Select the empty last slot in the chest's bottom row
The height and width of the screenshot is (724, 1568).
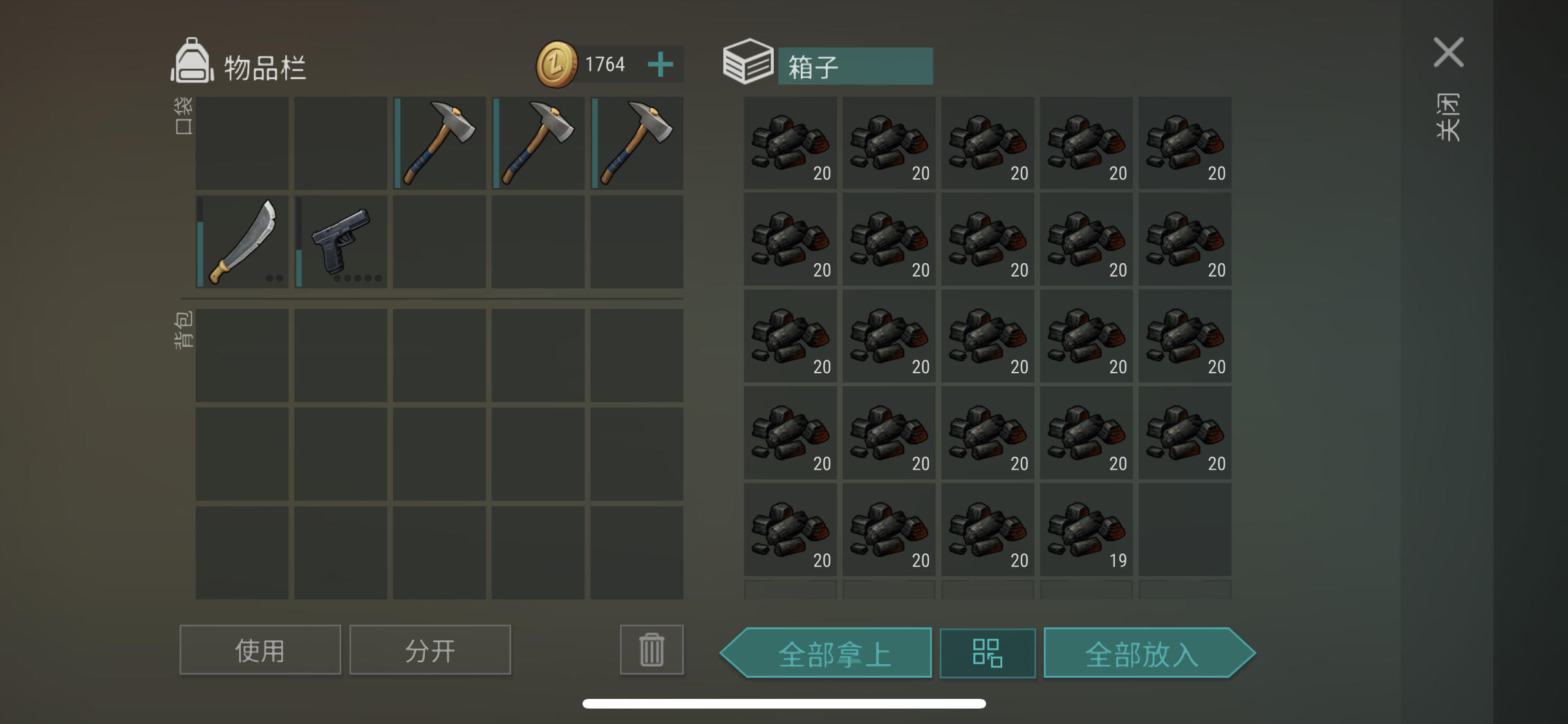click(x=1185, y=530)
